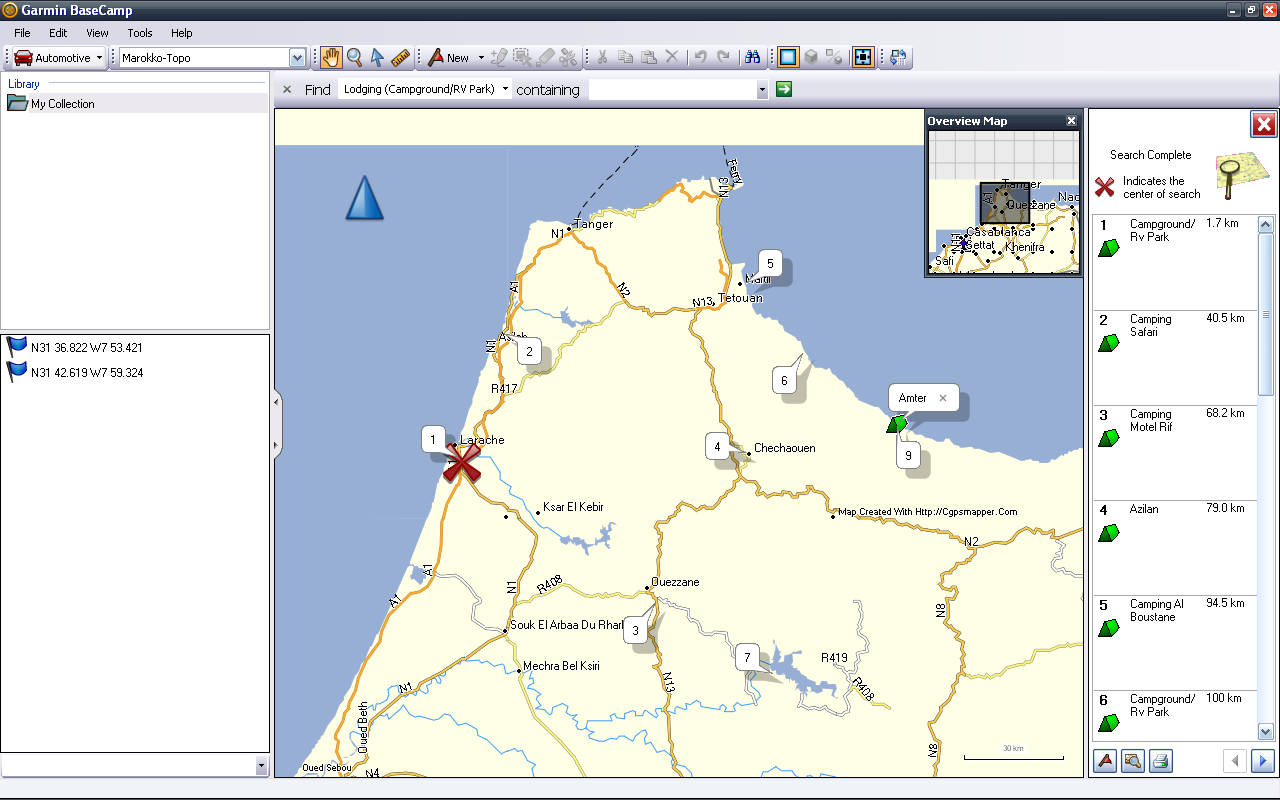Click the grayed-out Copy icon
Screen dimensions: 1280x800
[x=626, y=58]
